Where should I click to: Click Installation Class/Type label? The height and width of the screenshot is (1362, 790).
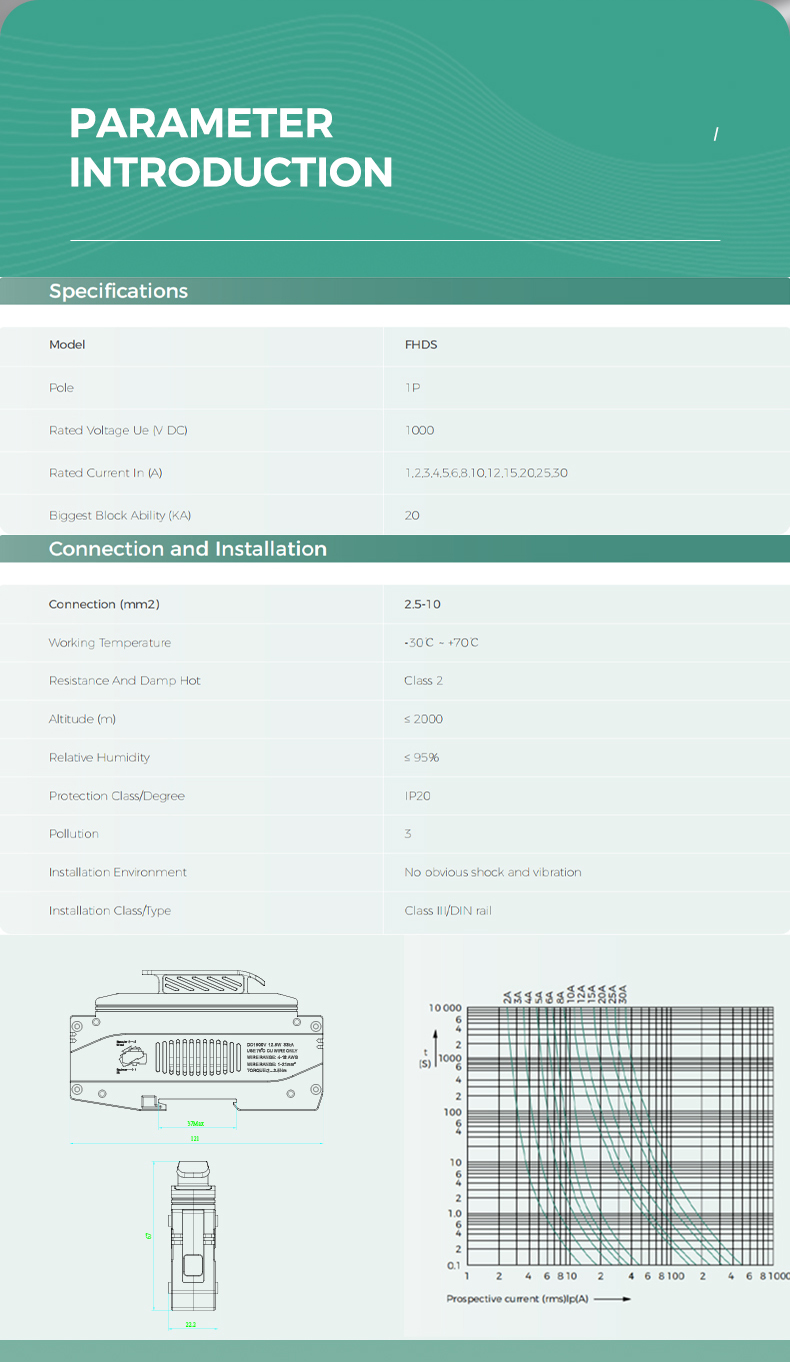(x=110, y=911)
